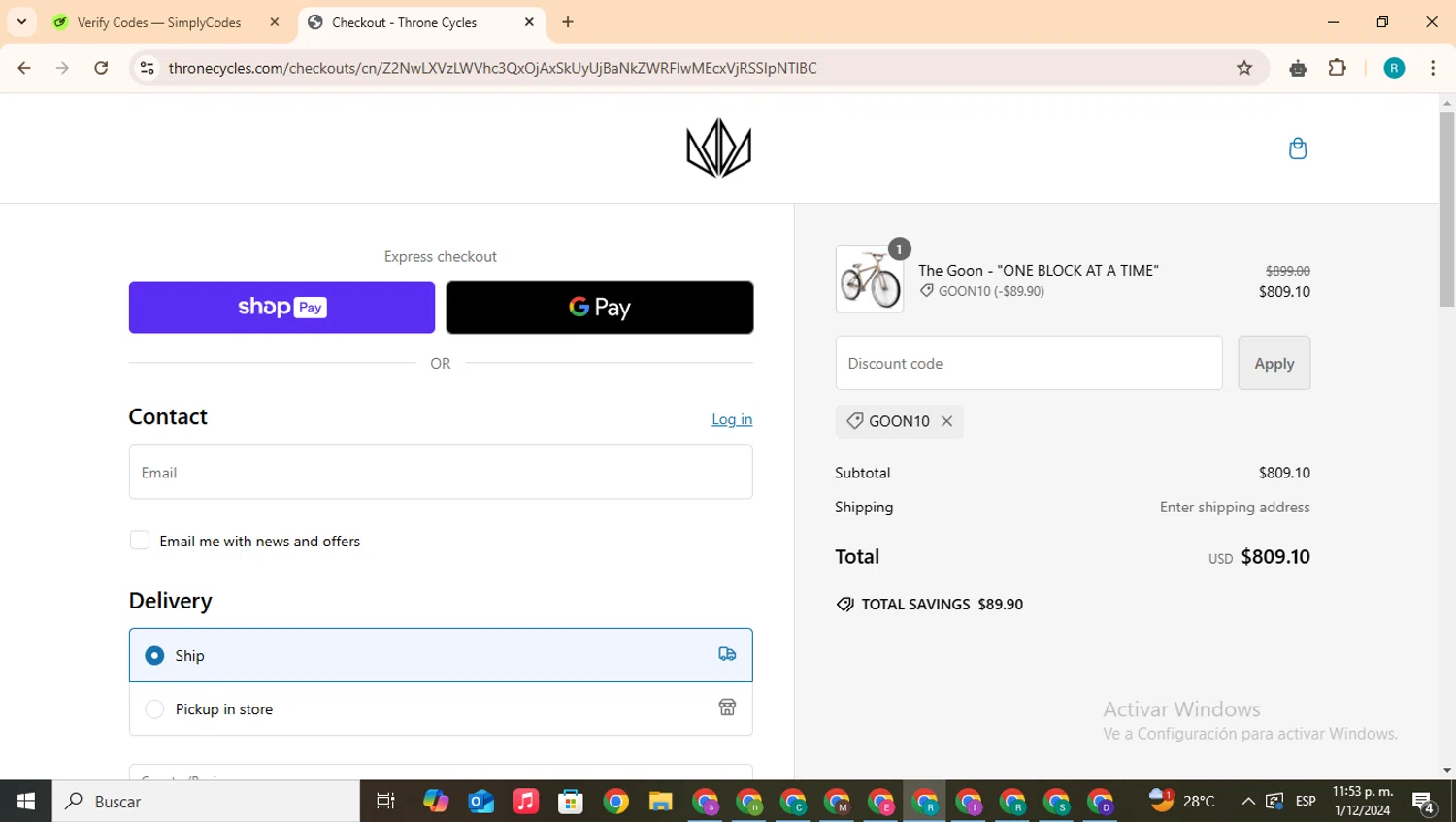Click the ESP language indicator
Image resolution: width=1456 pixels, height=822 pixels.
coord(1306,801)
